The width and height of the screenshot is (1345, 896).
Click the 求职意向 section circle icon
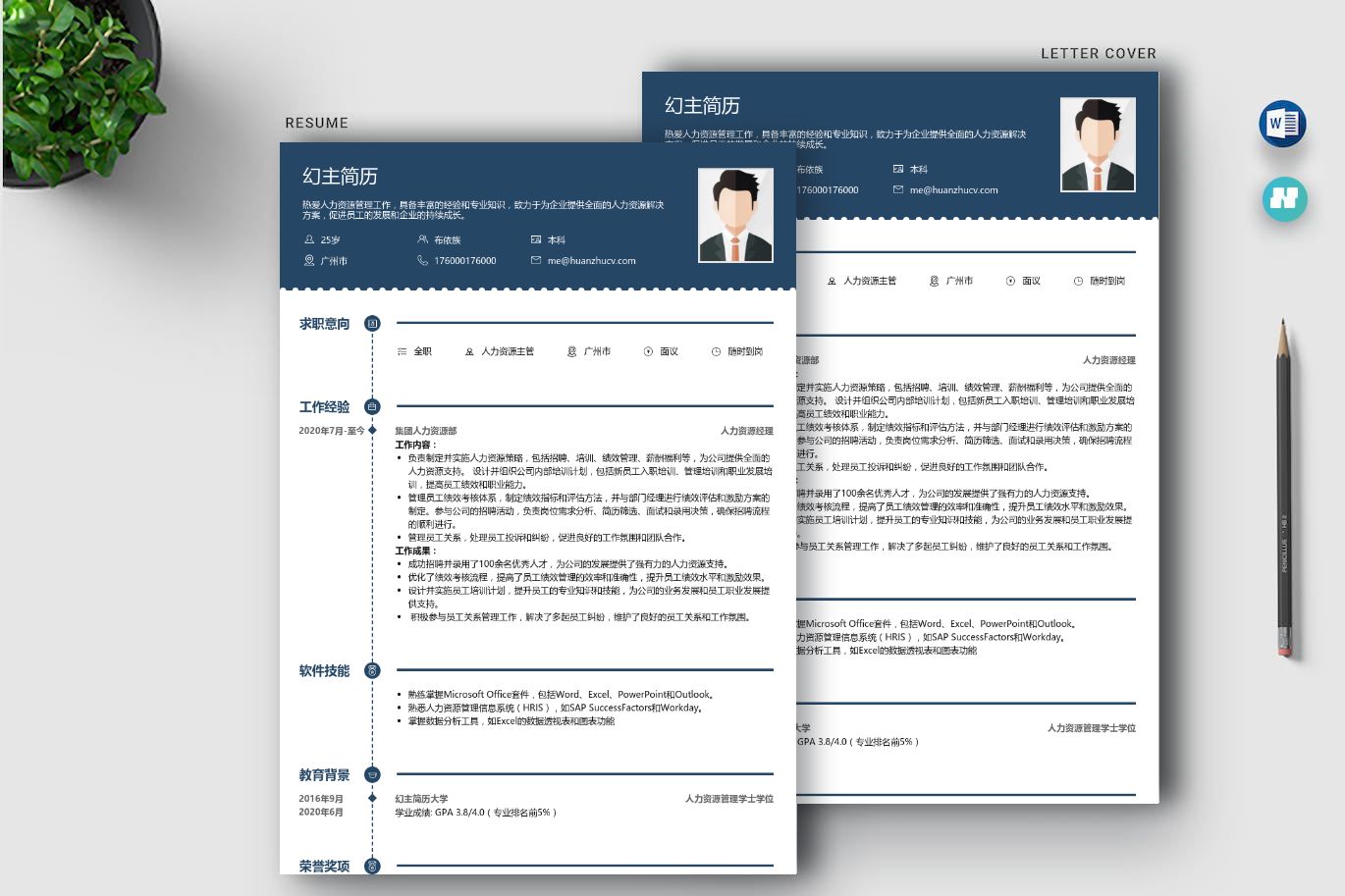pos(372,323)
